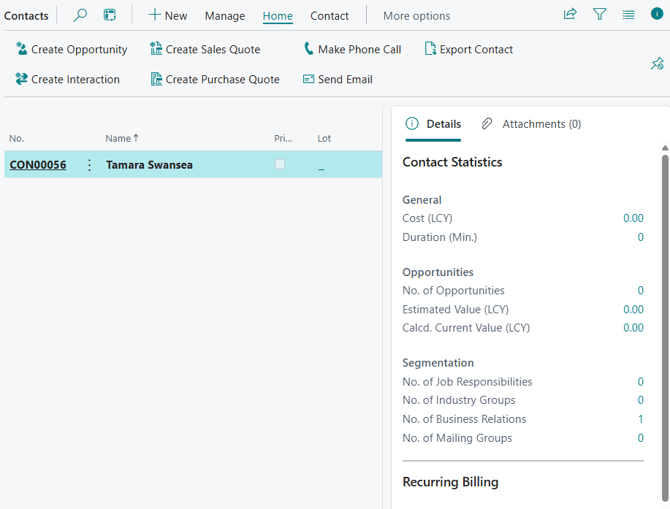Open Duration (Min.) value
This screenshot has height=509, width=670.
(641, 237)
